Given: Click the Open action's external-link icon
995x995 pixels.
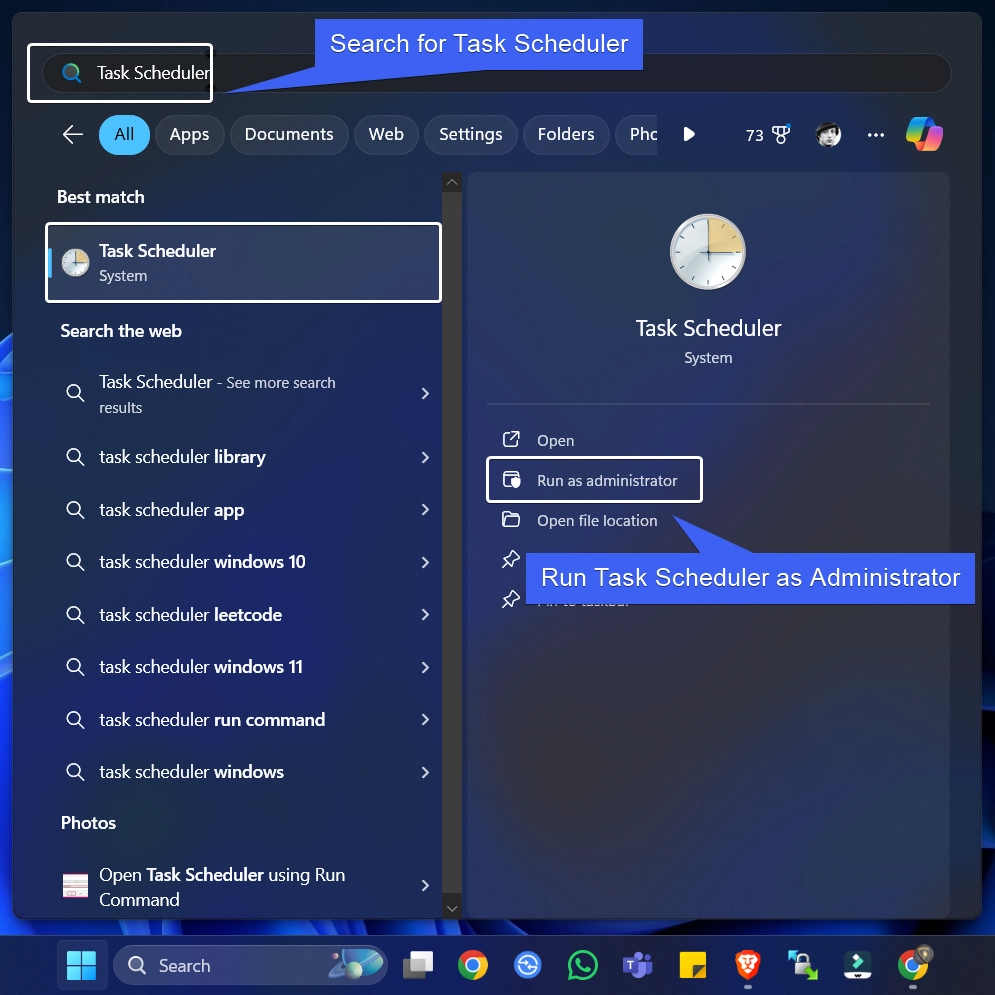Looking at the screenshot, I should click(x=511, y=439).
